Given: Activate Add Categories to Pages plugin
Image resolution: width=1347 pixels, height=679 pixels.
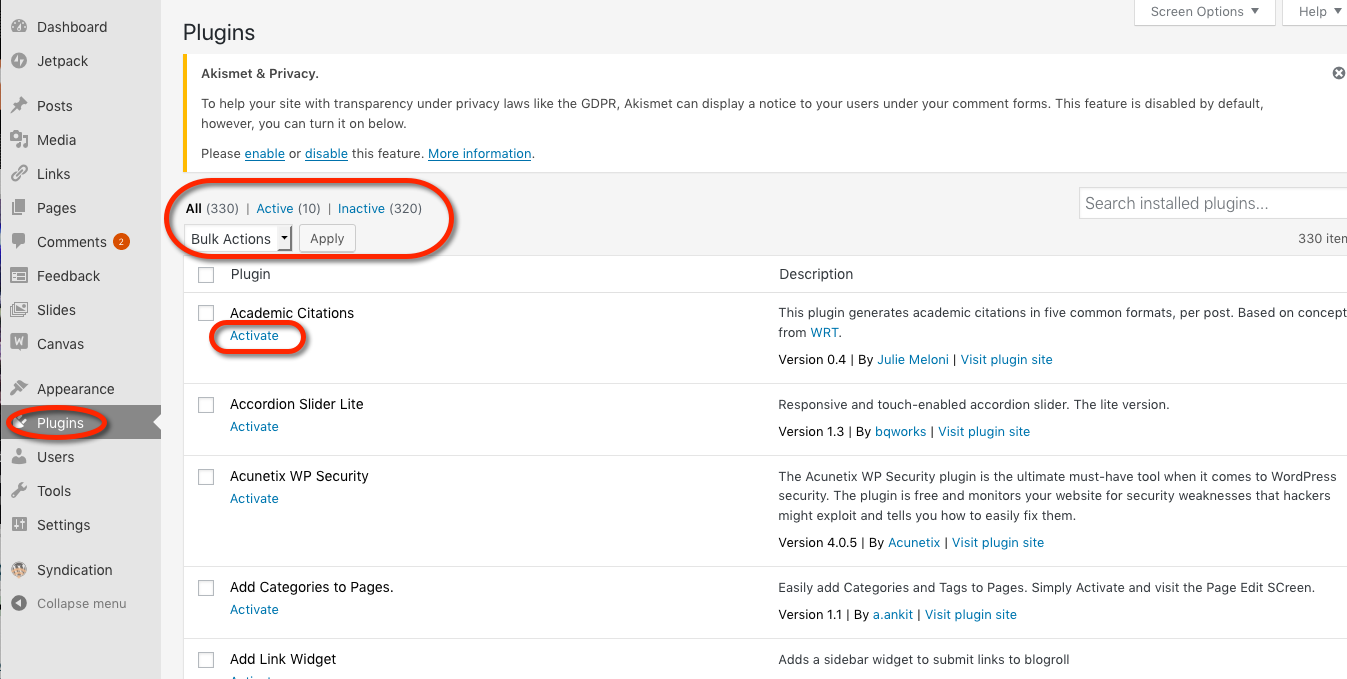Looking at the screenshot, I should tap(254, 610).
